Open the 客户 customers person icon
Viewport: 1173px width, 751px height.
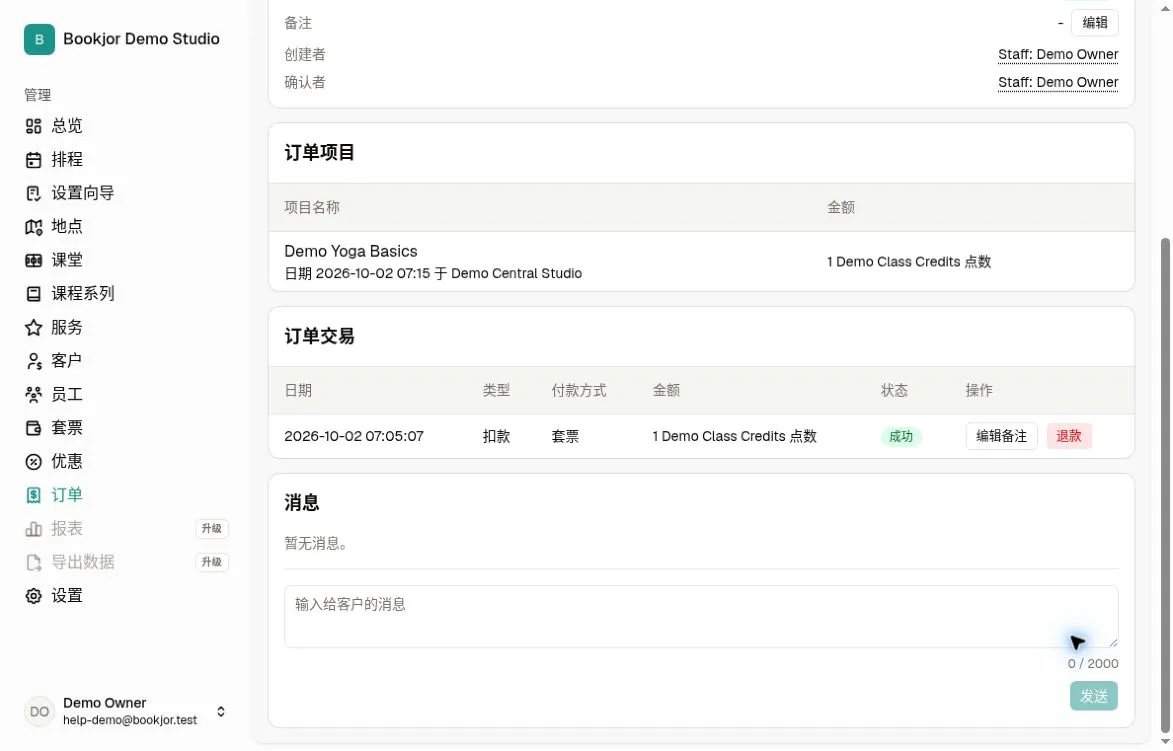tap(33, 361)
